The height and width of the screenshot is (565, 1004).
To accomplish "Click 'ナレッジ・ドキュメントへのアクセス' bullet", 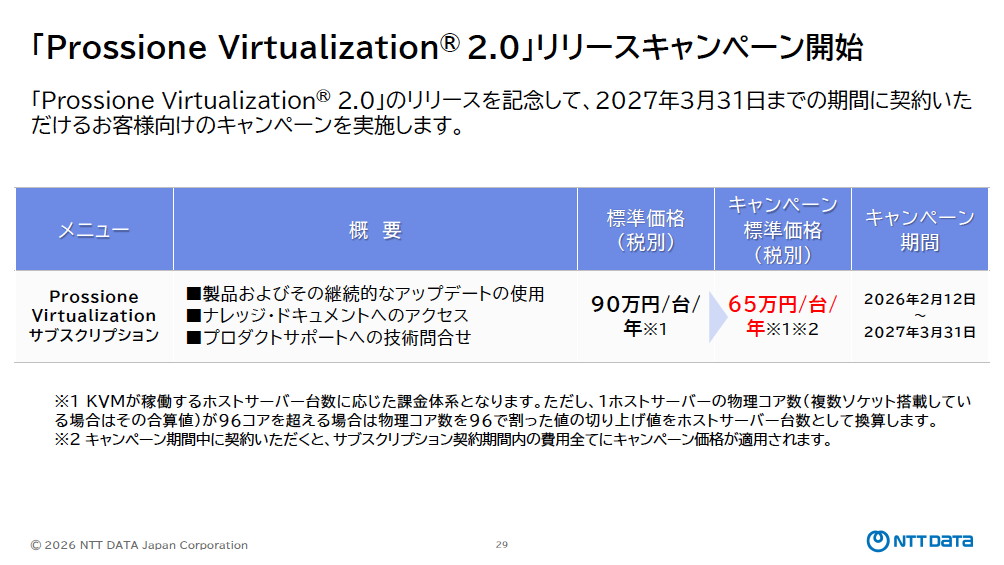I will point(327,316).
